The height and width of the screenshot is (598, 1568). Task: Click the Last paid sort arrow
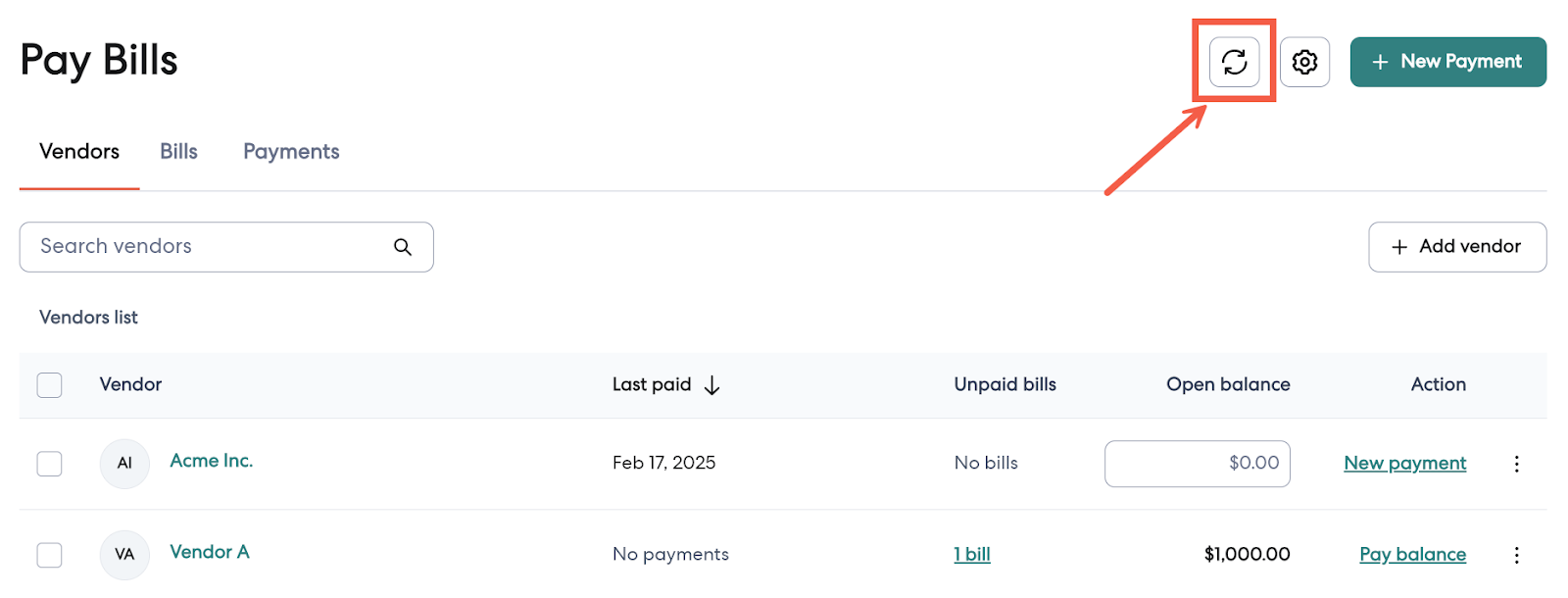click(x=712, y=385)
